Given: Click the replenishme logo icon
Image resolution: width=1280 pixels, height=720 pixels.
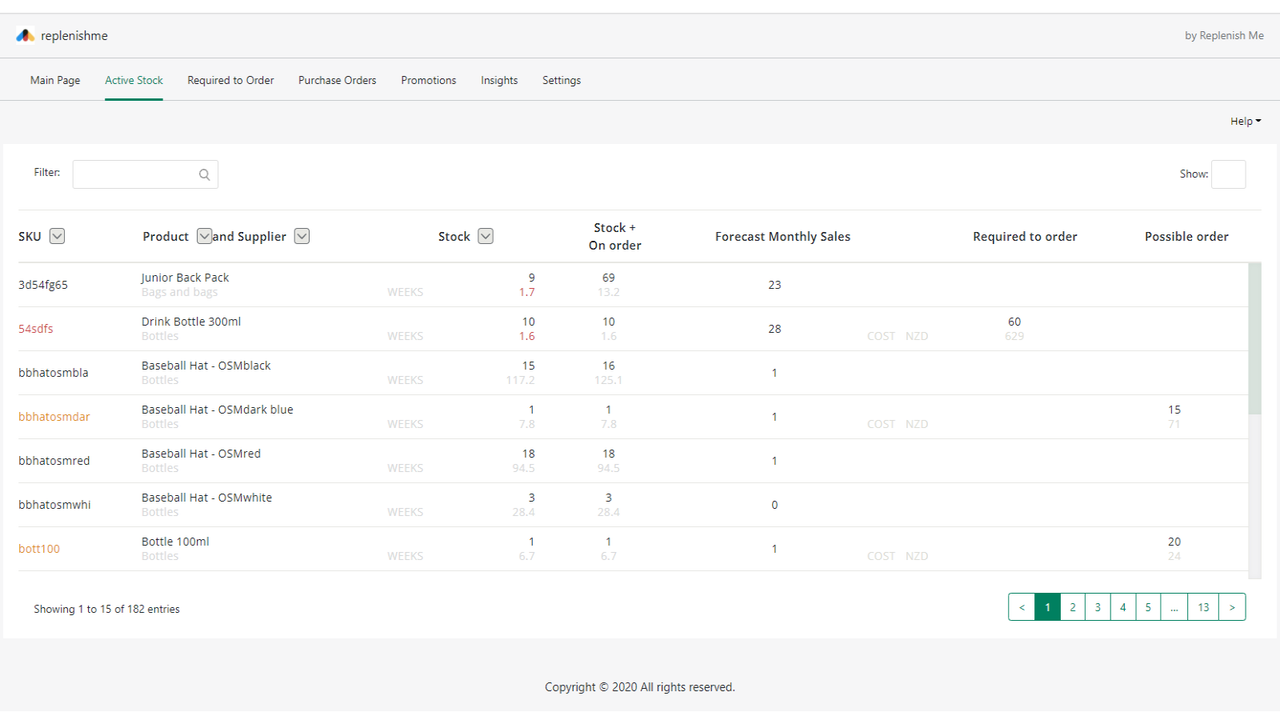Looking at the screenshot, I should [24, 35].
